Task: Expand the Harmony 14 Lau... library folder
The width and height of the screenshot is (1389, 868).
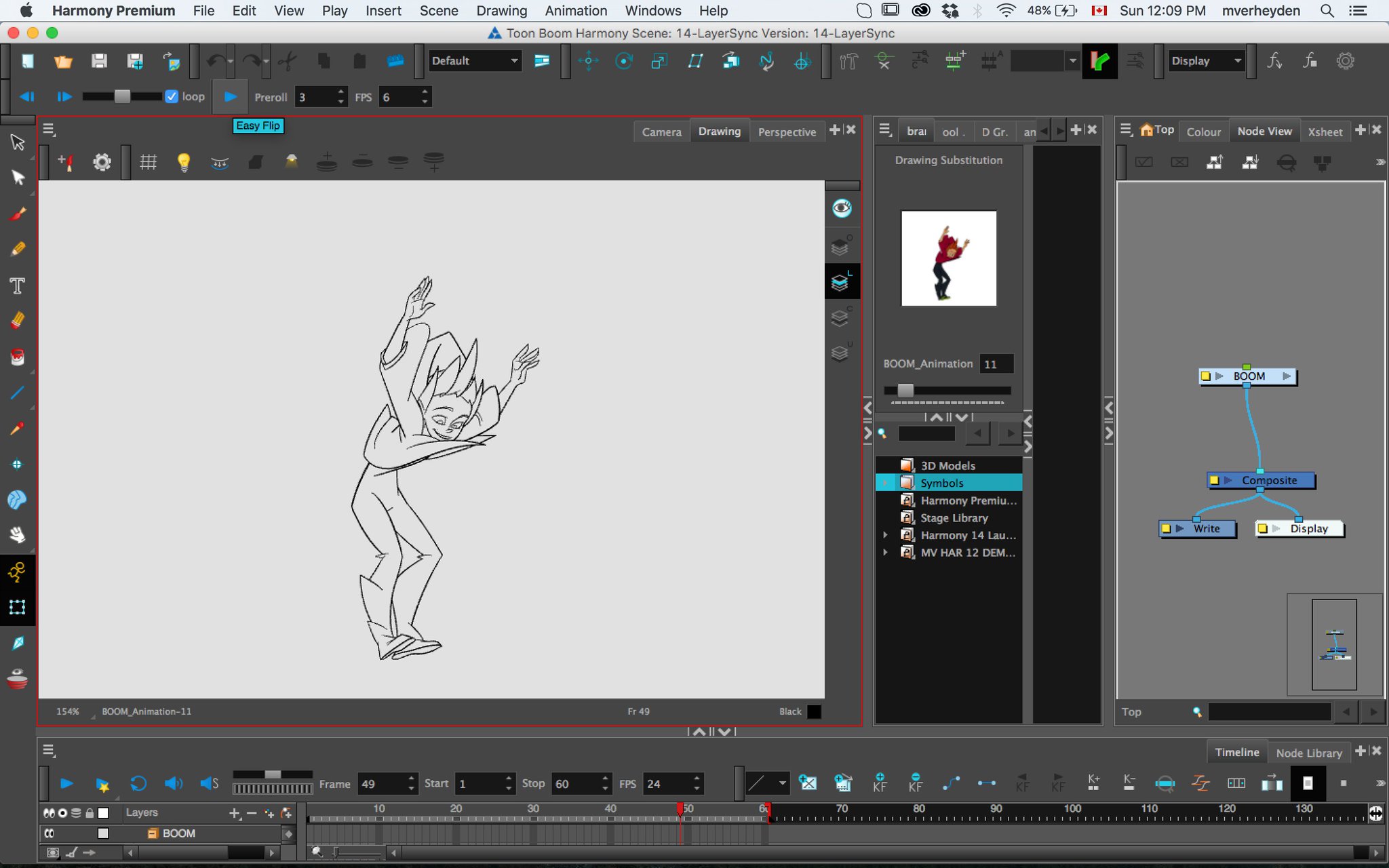Action: (886, 535)
